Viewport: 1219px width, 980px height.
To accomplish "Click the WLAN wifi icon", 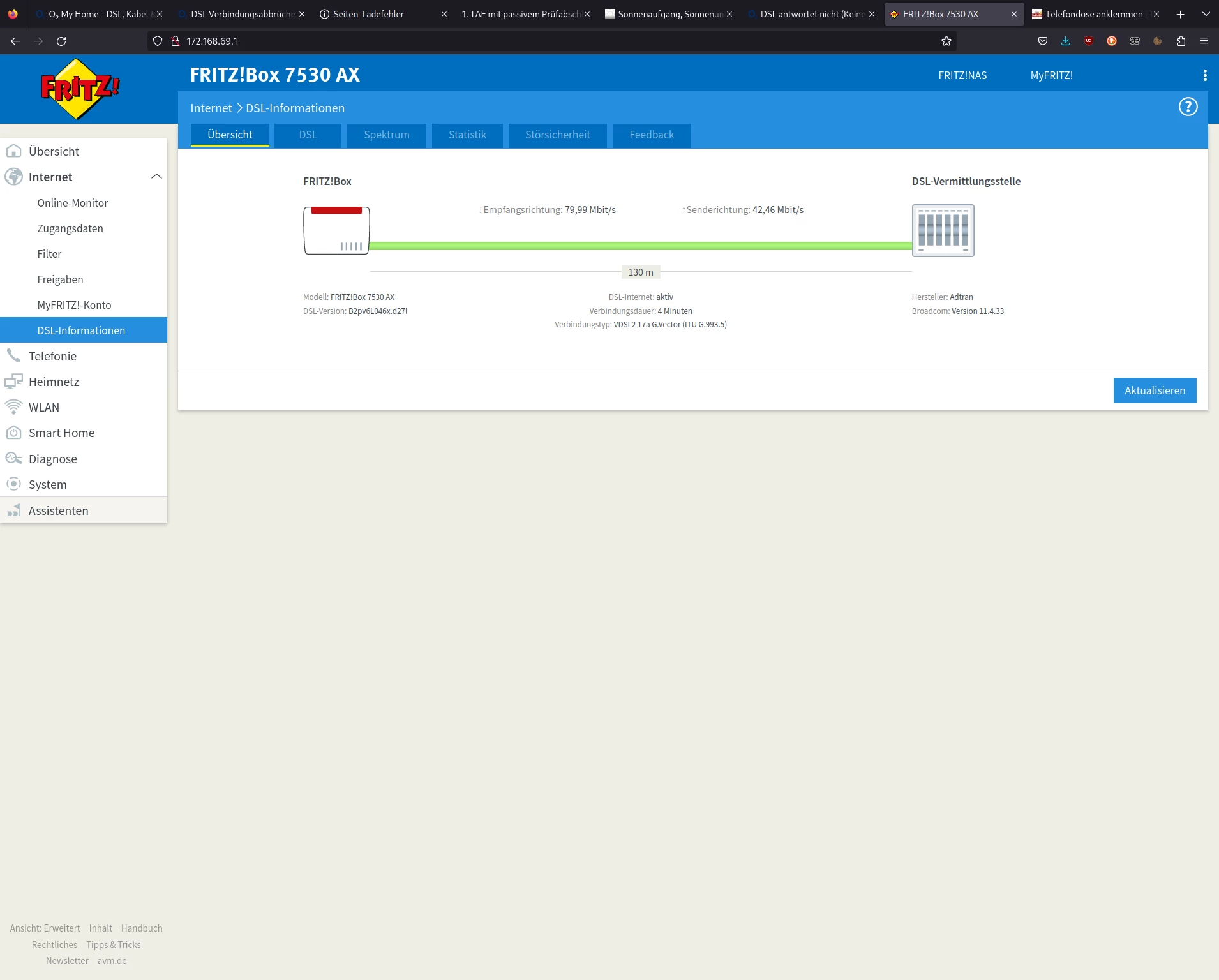I will (13, 407).
